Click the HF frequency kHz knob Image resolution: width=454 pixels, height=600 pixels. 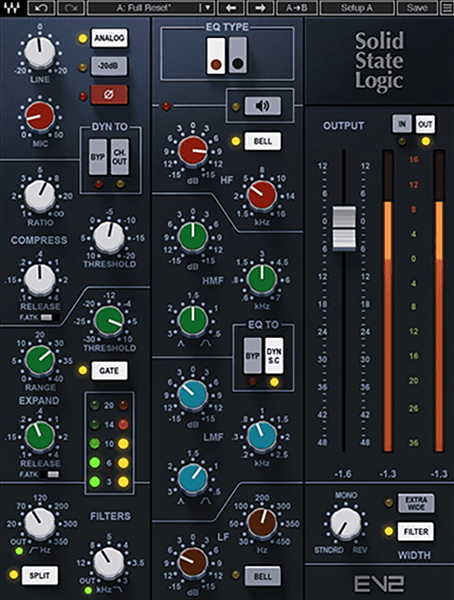(x=262, y=195)
